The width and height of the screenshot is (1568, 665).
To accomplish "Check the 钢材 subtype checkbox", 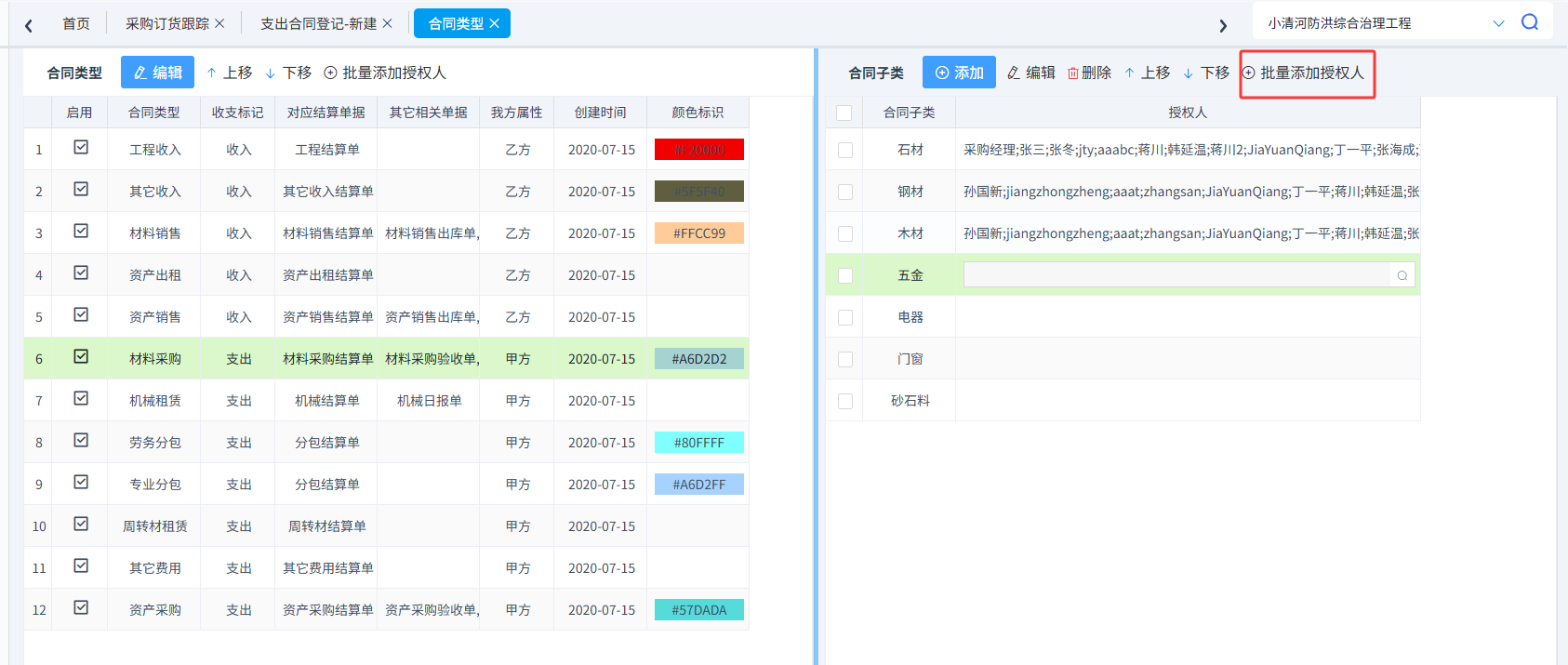I will (845, 192).
